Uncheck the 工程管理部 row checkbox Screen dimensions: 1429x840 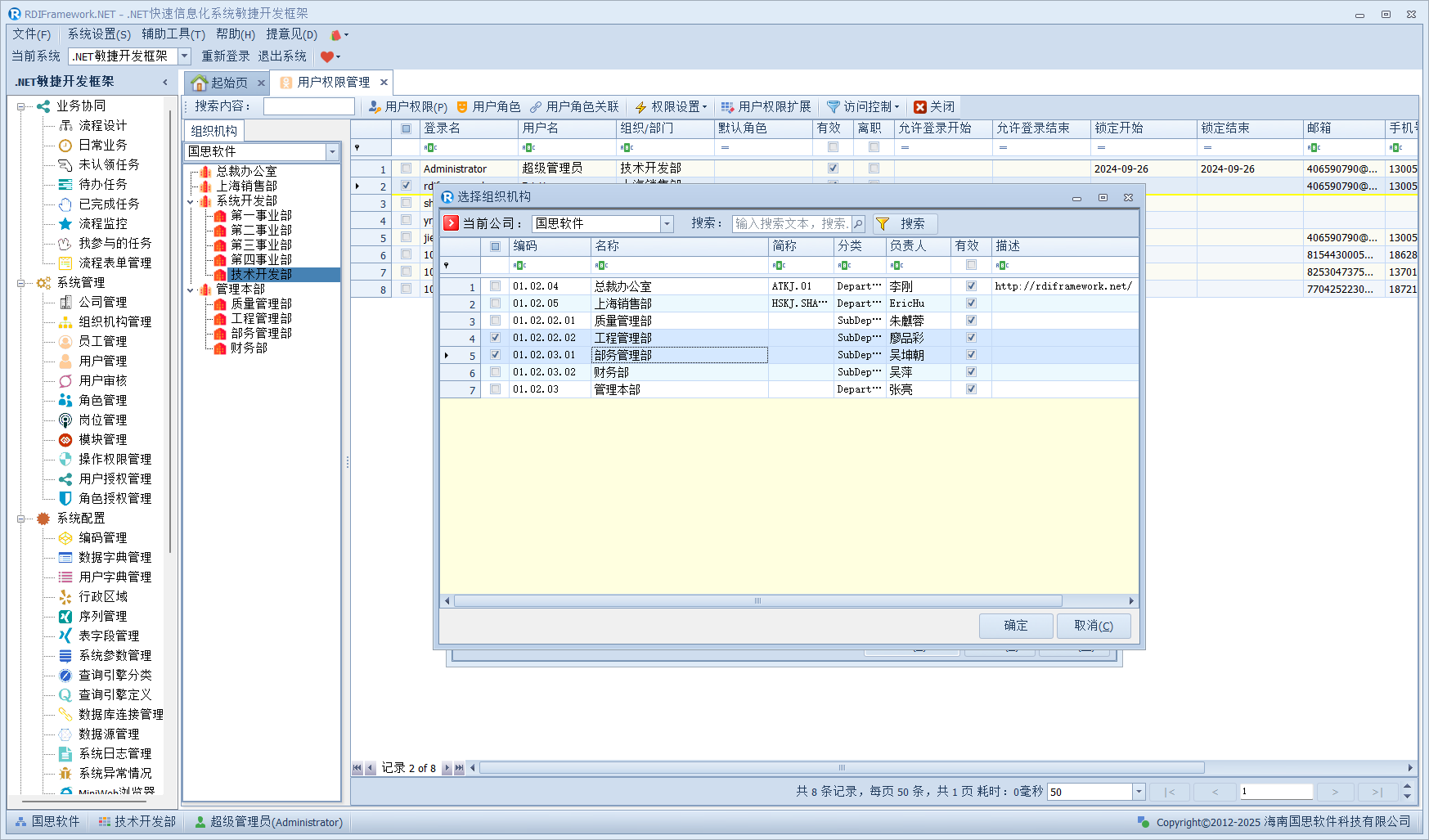pyautogui.click(x=495, y=338)
